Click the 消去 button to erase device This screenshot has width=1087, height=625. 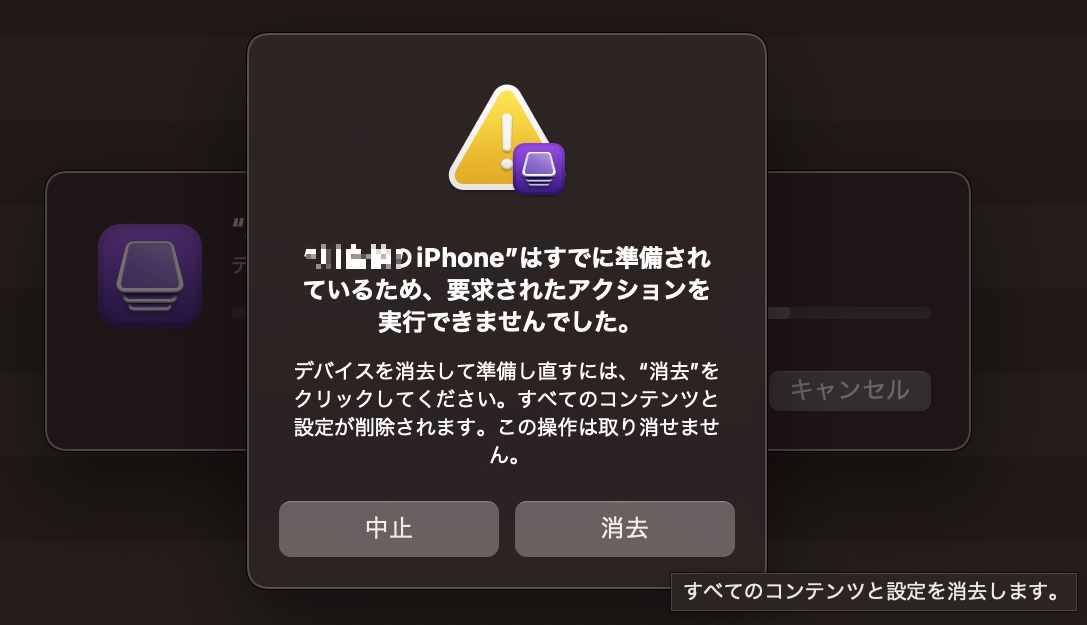(625, 529)
